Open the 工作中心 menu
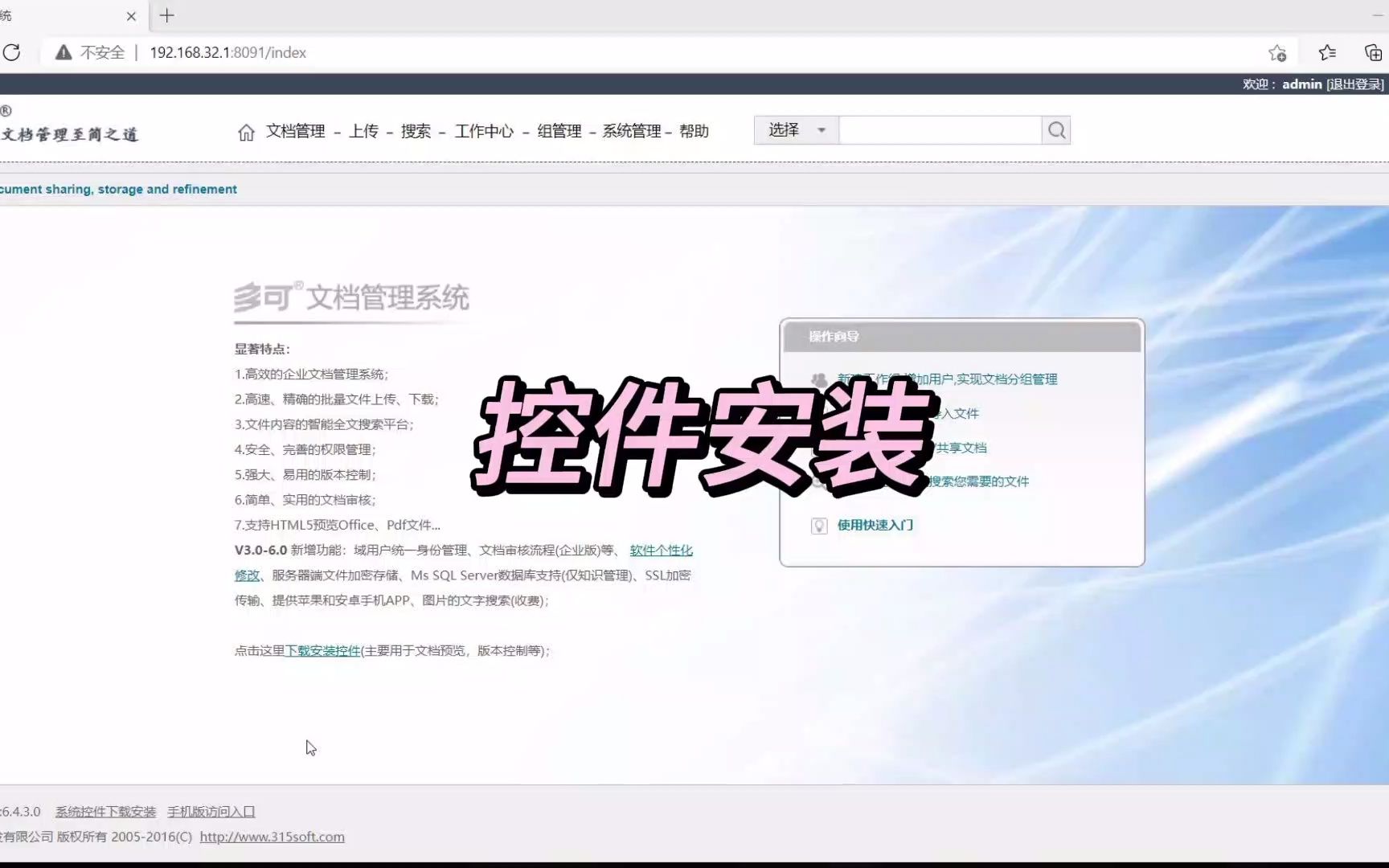The width and height of the screenshot is (1389, 868). (484, 131)
